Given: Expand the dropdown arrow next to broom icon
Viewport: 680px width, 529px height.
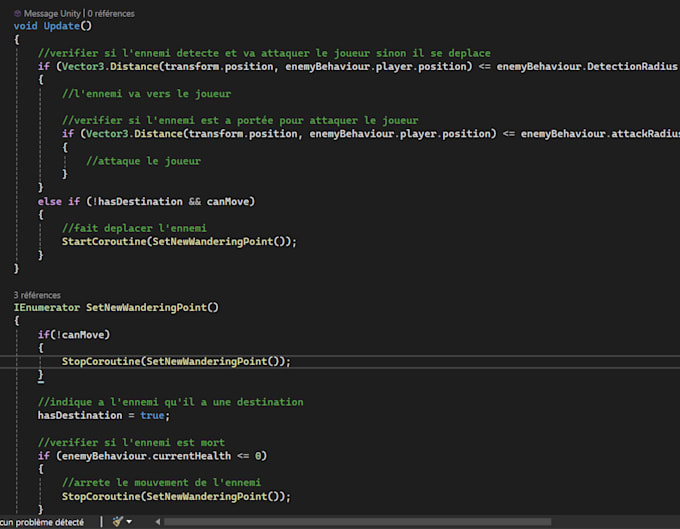Looking at the screenshot, I should click(x=129, y=522).
